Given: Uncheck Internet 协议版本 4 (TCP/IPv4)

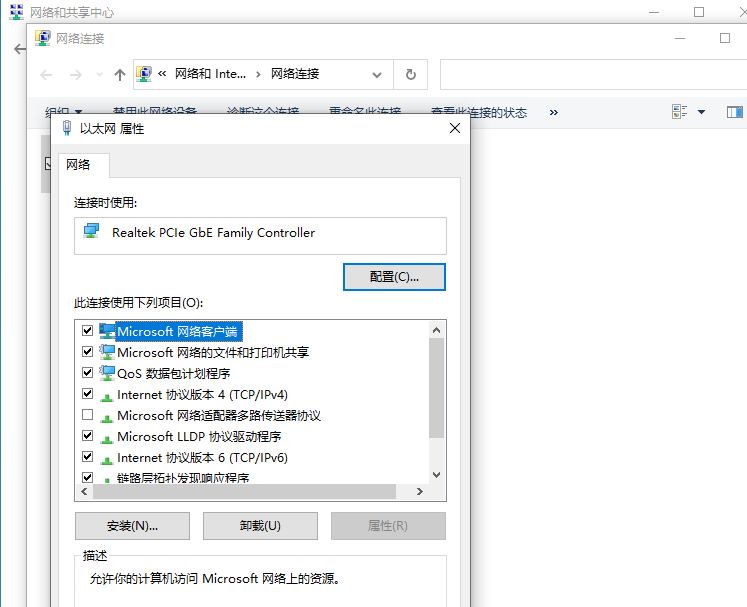Looking at the screenshot, I should click(87, 394).
